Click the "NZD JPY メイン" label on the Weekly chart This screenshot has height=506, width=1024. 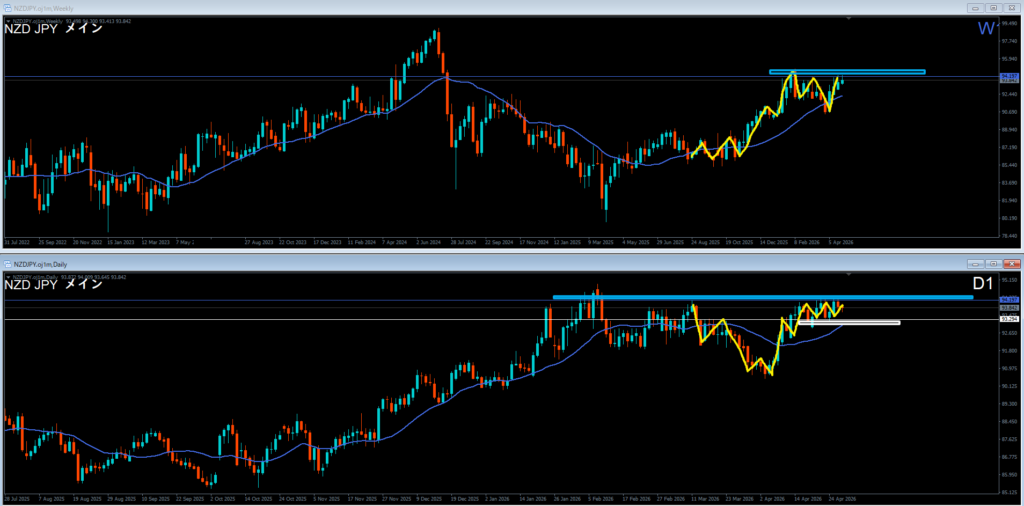point(51,29)
